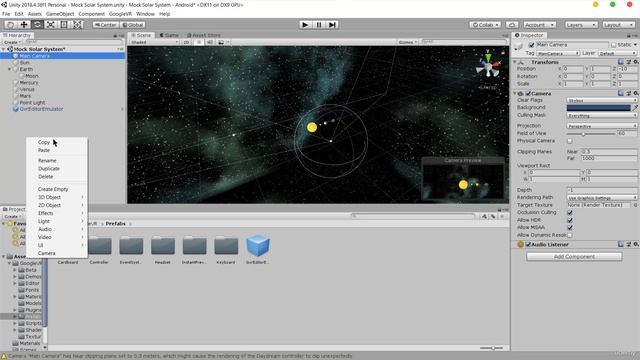Toggle Allow HDR checkbox

[569, 220]
